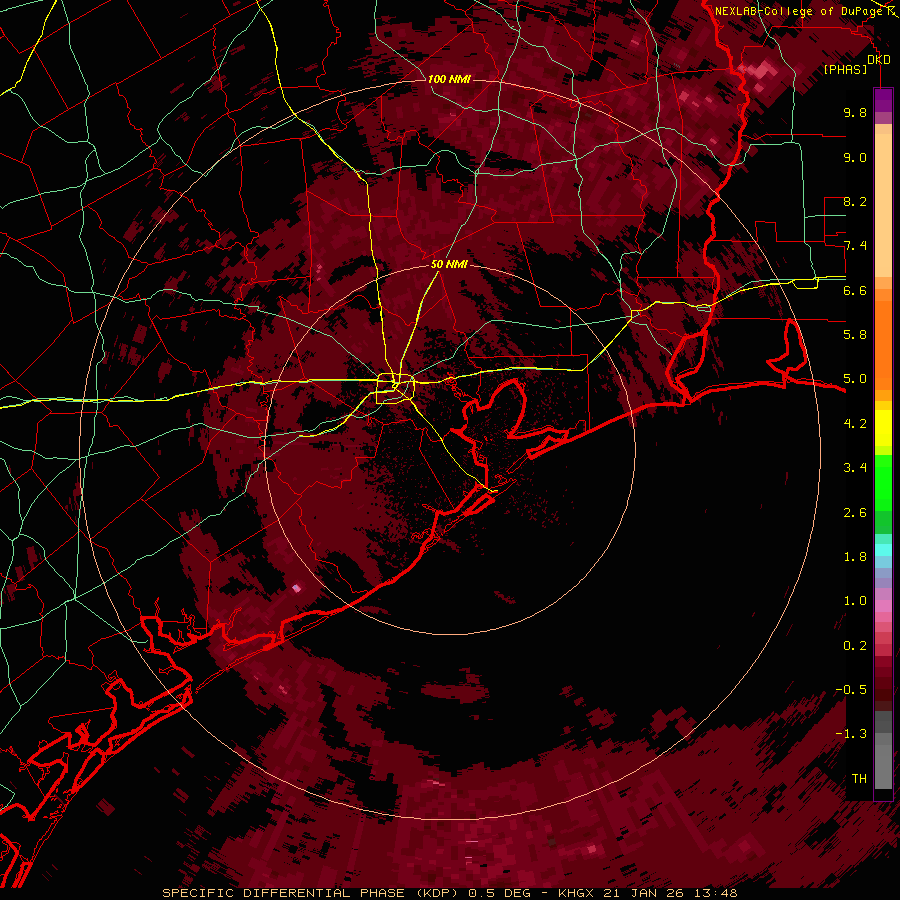This screenshot has width=900, height=900.
Task: Click the 13:48 timestamp in caption
Action: pyautogui.click(x=714, y=893)
